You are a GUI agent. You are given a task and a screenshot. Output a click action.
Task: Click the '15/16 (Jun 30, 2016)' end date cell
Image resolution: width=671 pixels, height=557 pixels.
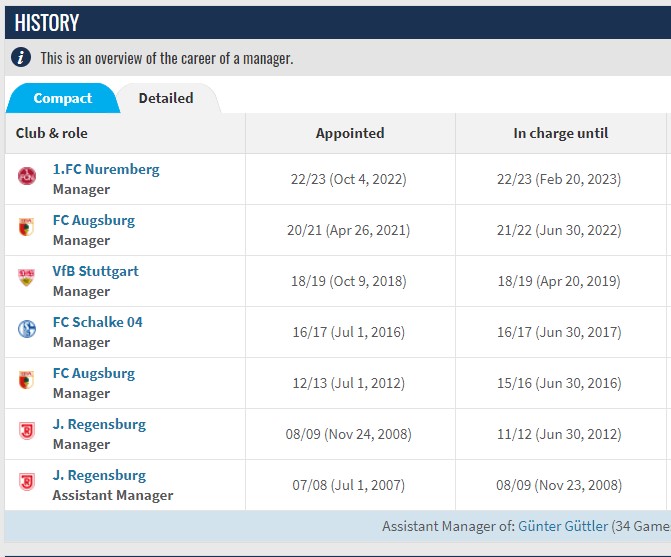pyautogui.click(x=559, y=383)
